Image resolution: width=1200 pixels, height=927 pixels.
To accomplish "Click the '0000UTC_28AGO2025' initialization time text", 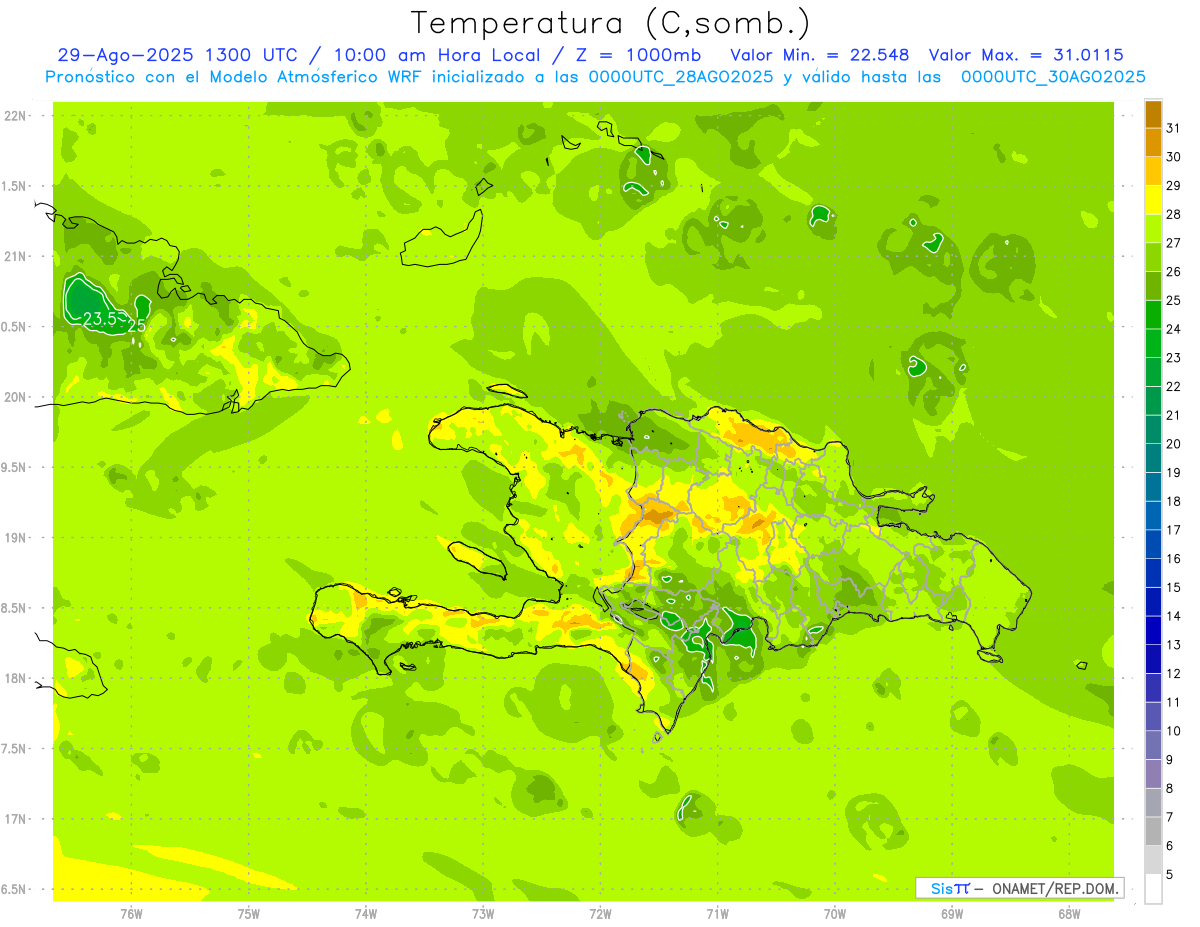I will tap(681, 77).
